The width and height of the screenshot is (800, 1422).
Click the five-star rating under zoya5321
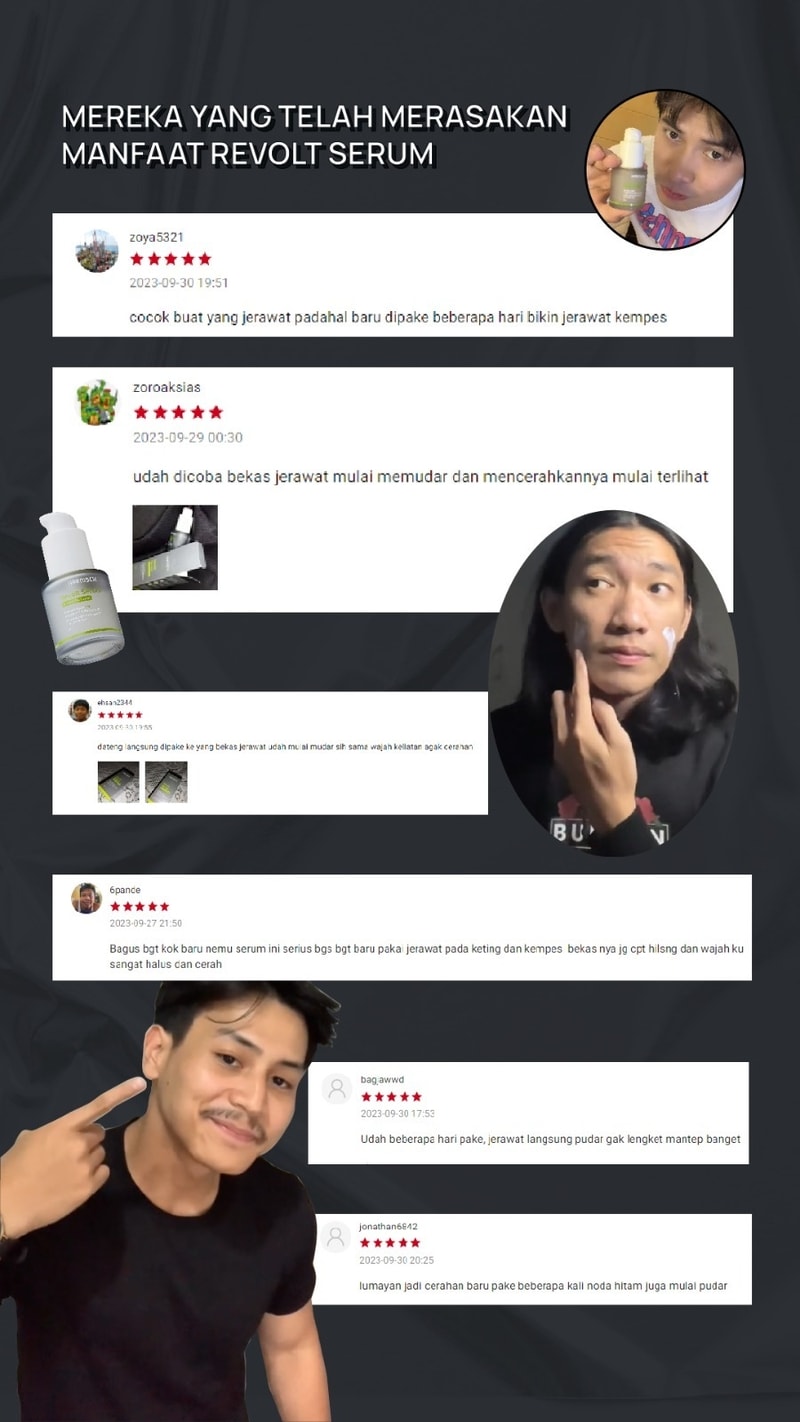point(171,259)
